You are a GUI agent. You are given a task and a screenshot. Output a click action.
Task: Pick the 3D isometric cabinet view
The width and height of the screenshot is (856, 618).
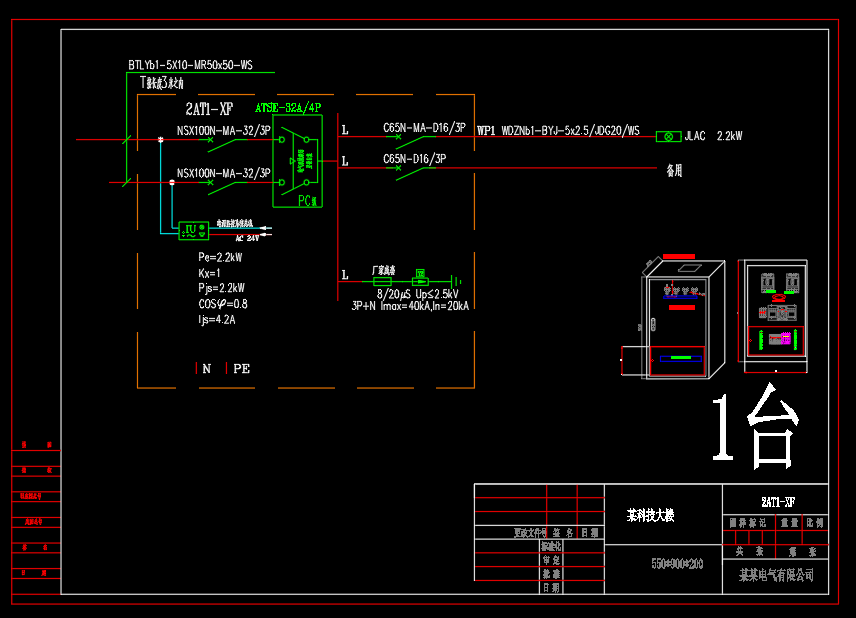(x=683, y=317)
